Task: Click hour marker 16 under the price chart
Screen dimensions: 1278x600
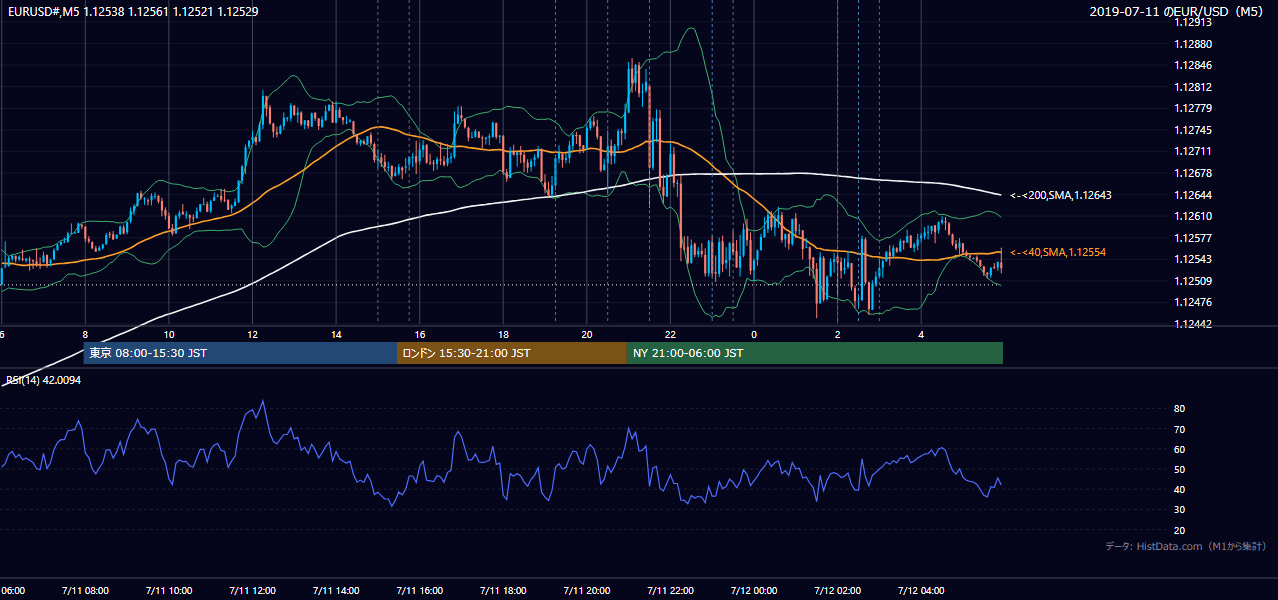Action: point(420,335)
